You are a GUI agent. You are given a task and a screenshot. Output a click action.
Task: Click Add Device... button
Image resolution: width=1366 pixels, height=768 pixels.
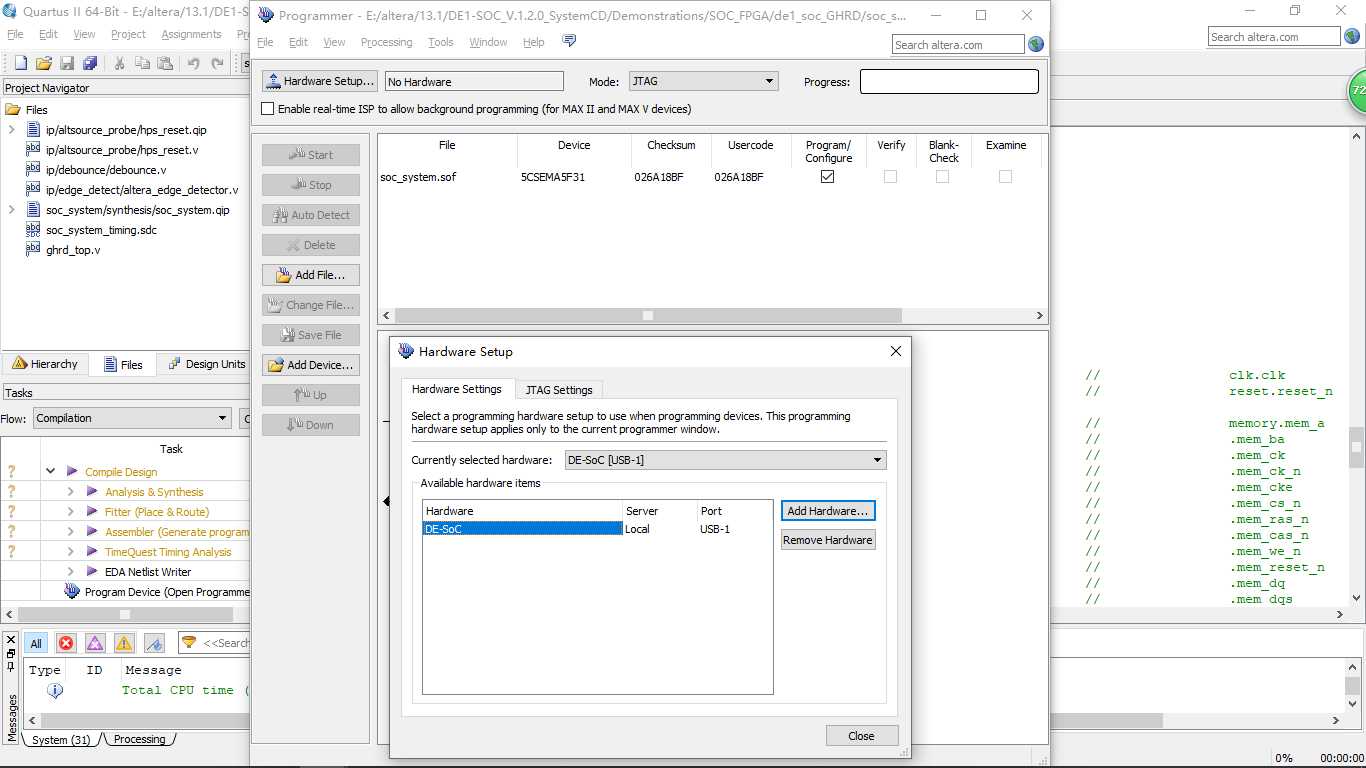[x=311, y=364]
